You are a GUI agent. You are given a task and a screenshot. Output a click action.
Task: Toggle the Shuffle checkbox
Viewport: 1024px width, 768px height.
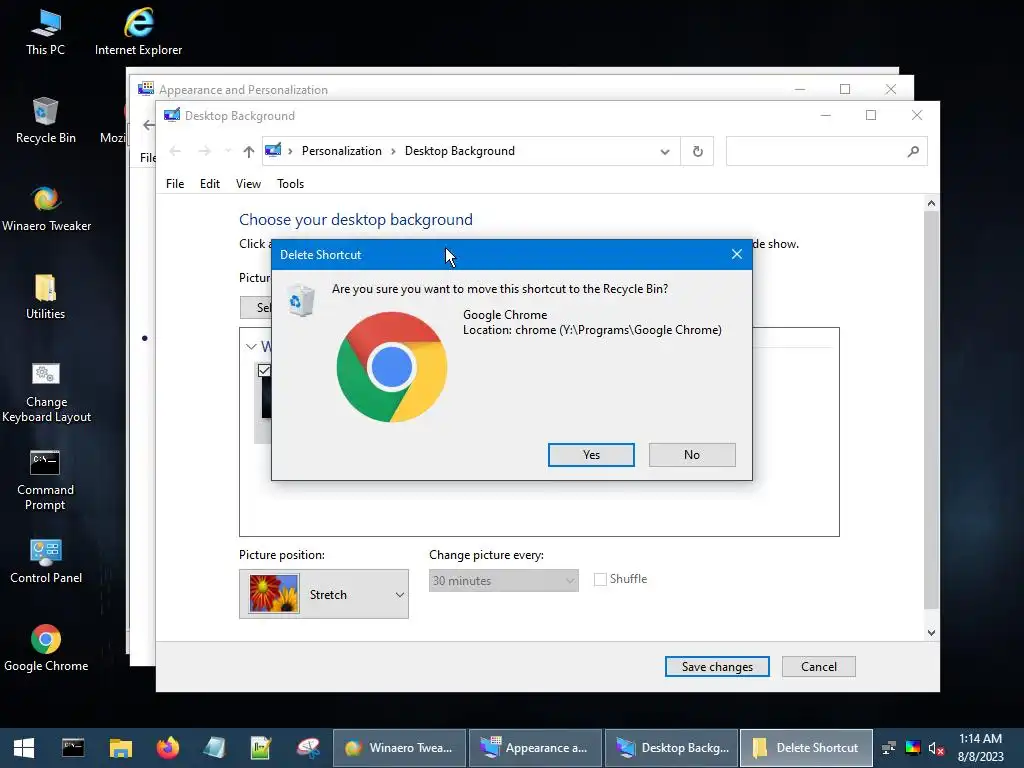click(600, 579)
